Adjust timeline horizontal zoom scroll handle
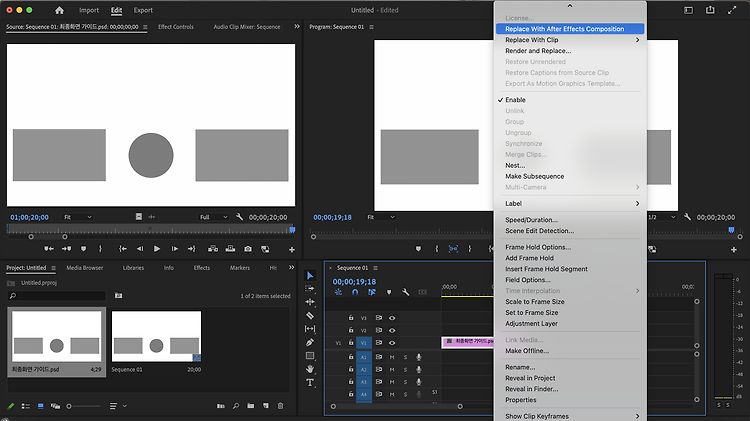 pos(460,407)
